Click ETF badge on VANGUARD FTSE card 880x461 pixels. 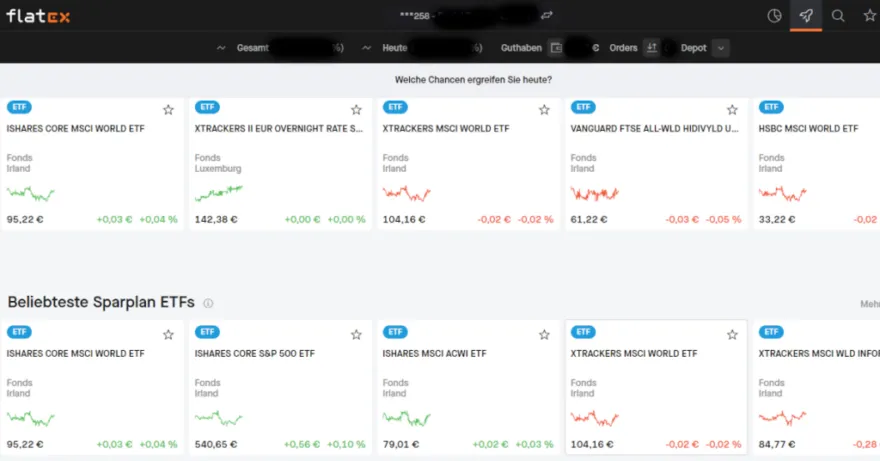coord(583,107)
